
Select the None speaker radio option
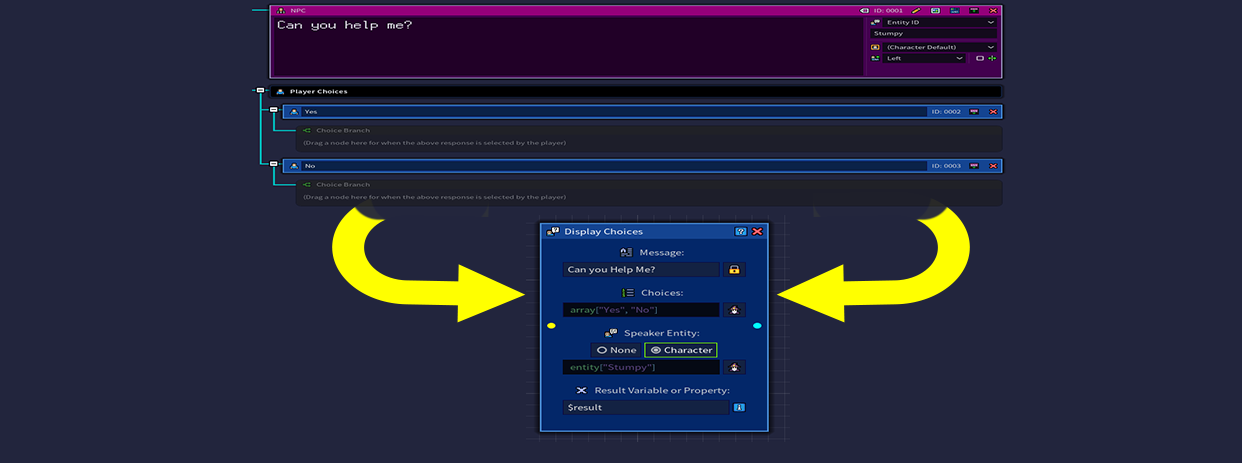(x=616, y=350)
